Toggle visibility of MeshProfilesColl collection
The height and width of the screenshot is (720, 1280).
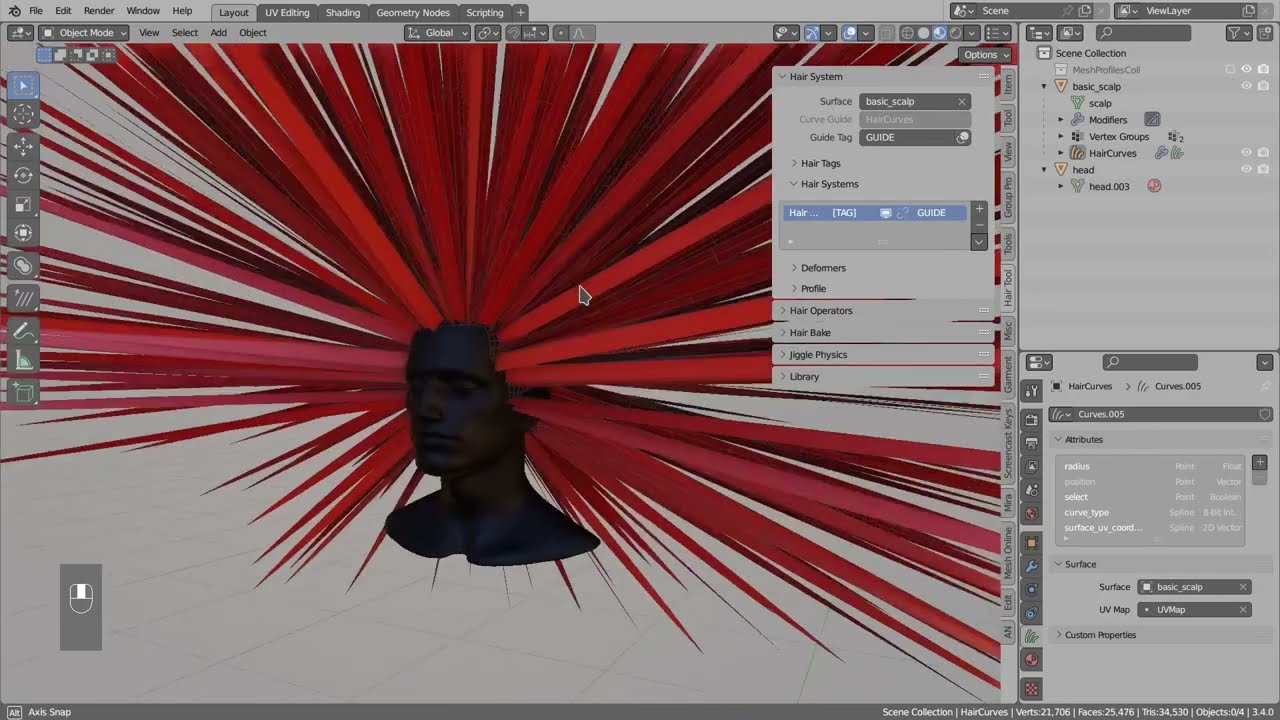tap(1246, 70)
